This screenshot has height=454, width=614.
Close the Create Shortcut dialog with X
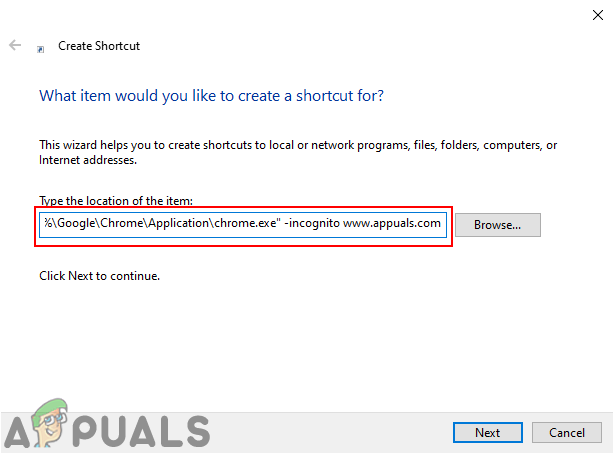coord(598,15)
